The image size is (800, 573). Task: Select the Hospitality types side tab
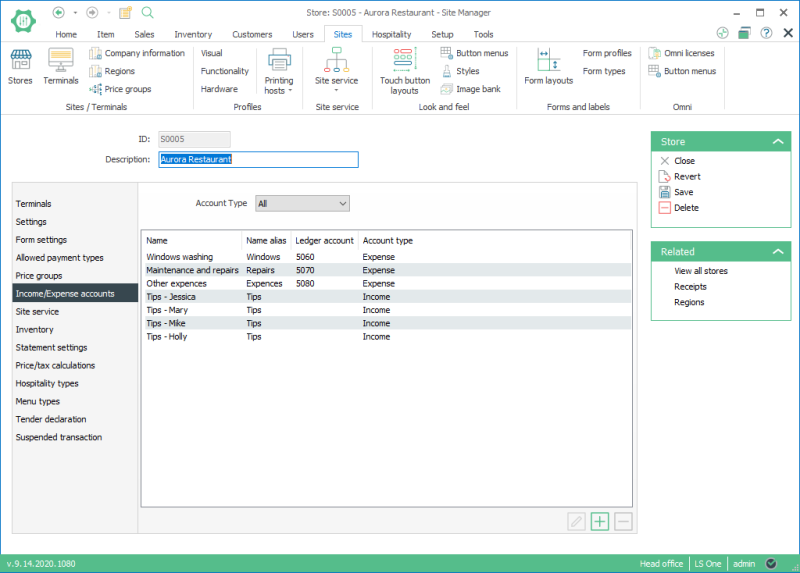[75, 383]
